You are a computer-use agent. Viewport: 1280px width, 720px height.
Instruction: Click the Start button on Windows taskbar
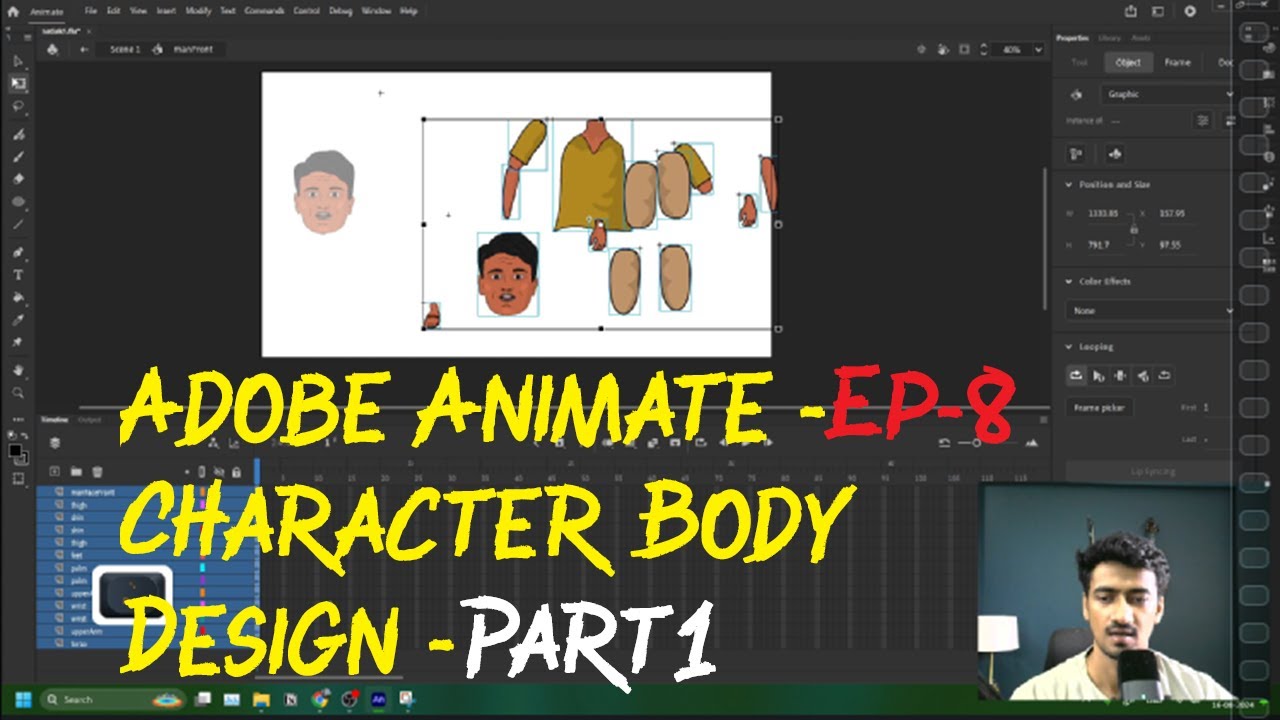(22, 699)
